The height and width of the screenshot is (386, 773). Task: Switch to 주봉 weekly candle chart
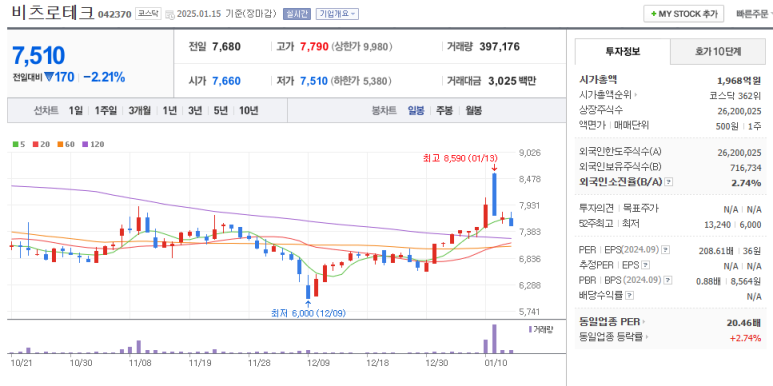pyautogui.click(x=444, y=110)
